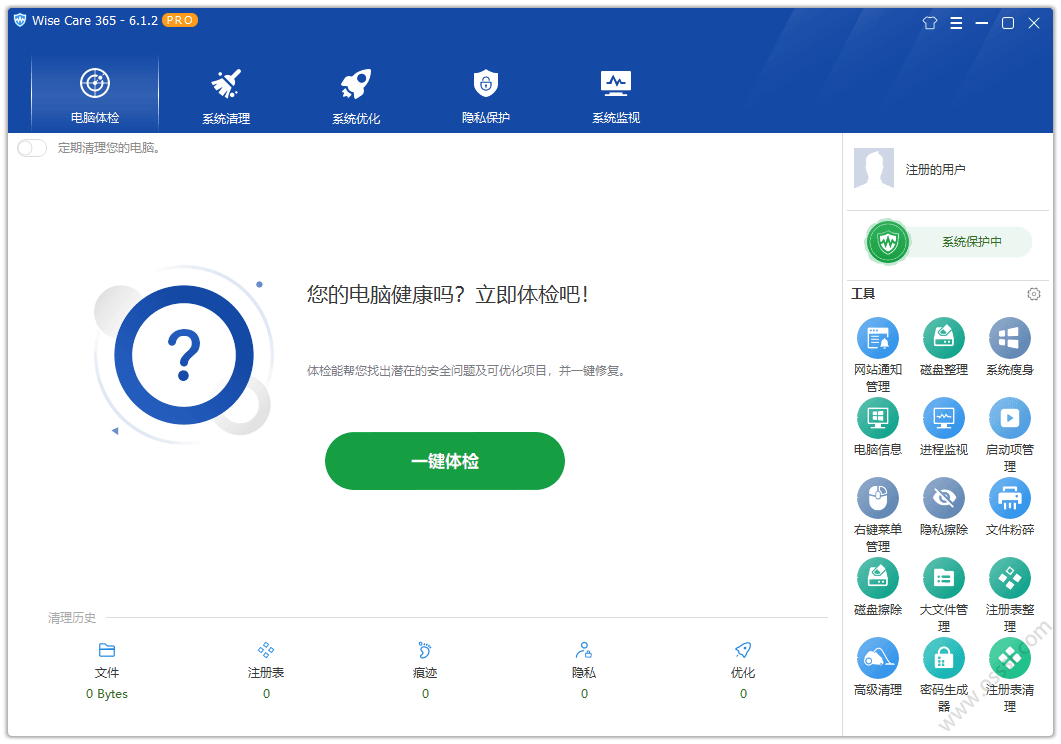The width and height of the screenshot is (1061, 744).
Task: Click the checkup description text line
Action: [467, 371]
